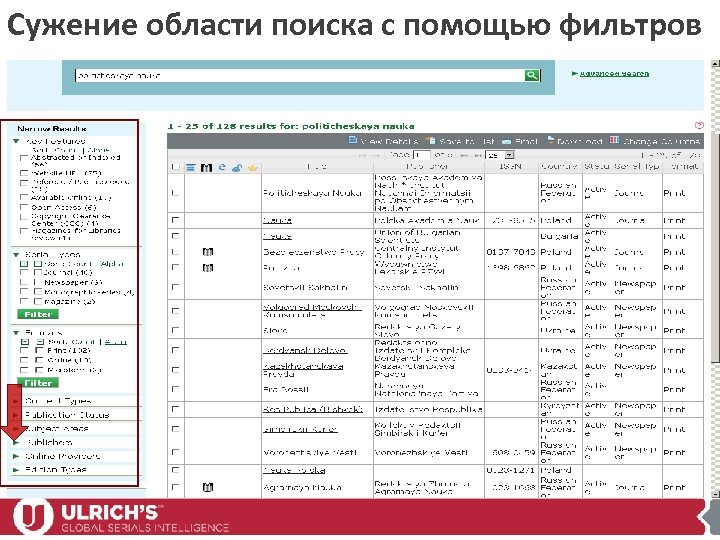
Task: Sort results by the Format column header
Action: (683, 167)
